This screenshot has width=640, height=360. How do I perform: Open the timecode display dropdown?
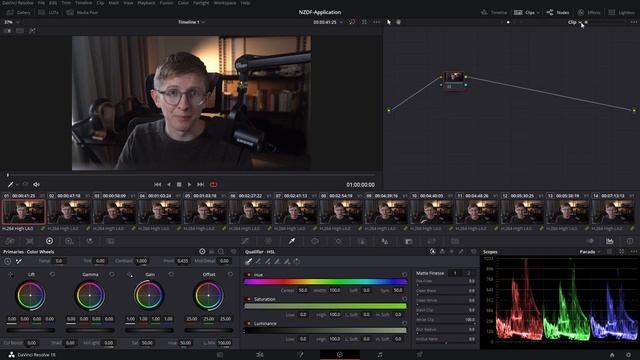point(341,22)
